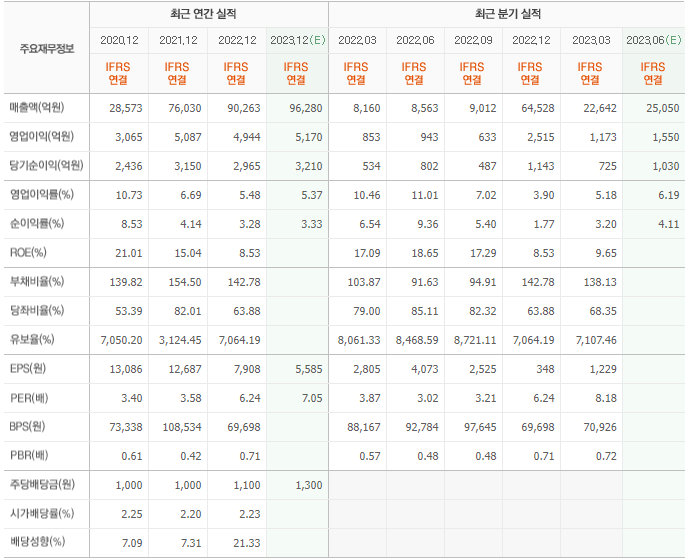Click quarterly revenue 64,528 for 2022.12
This screenshot has height=560, width=688.
538,108
